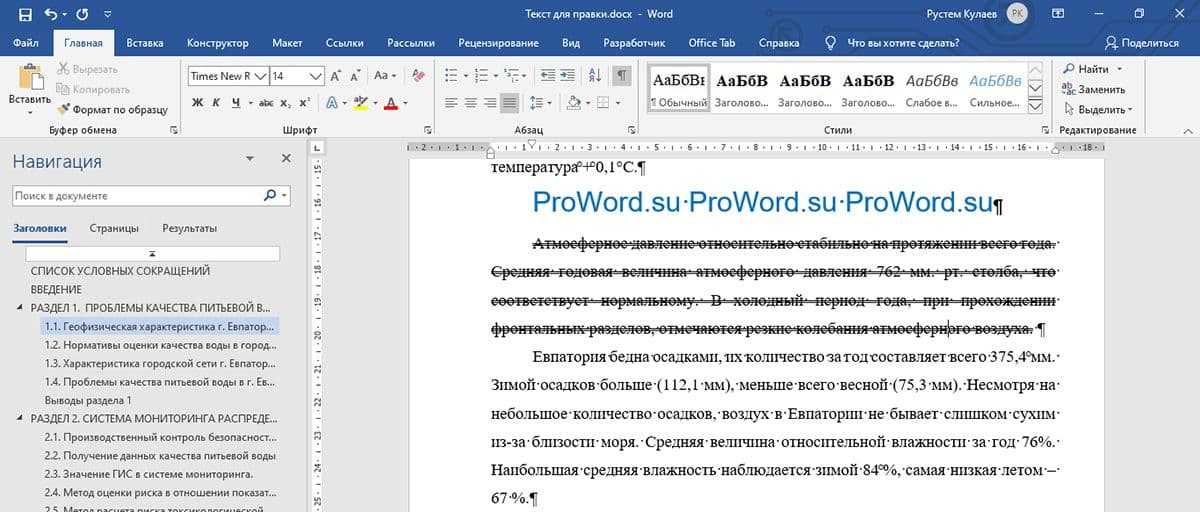
Task: Open the Выделить select dropdown
Action: point(1096,109)
